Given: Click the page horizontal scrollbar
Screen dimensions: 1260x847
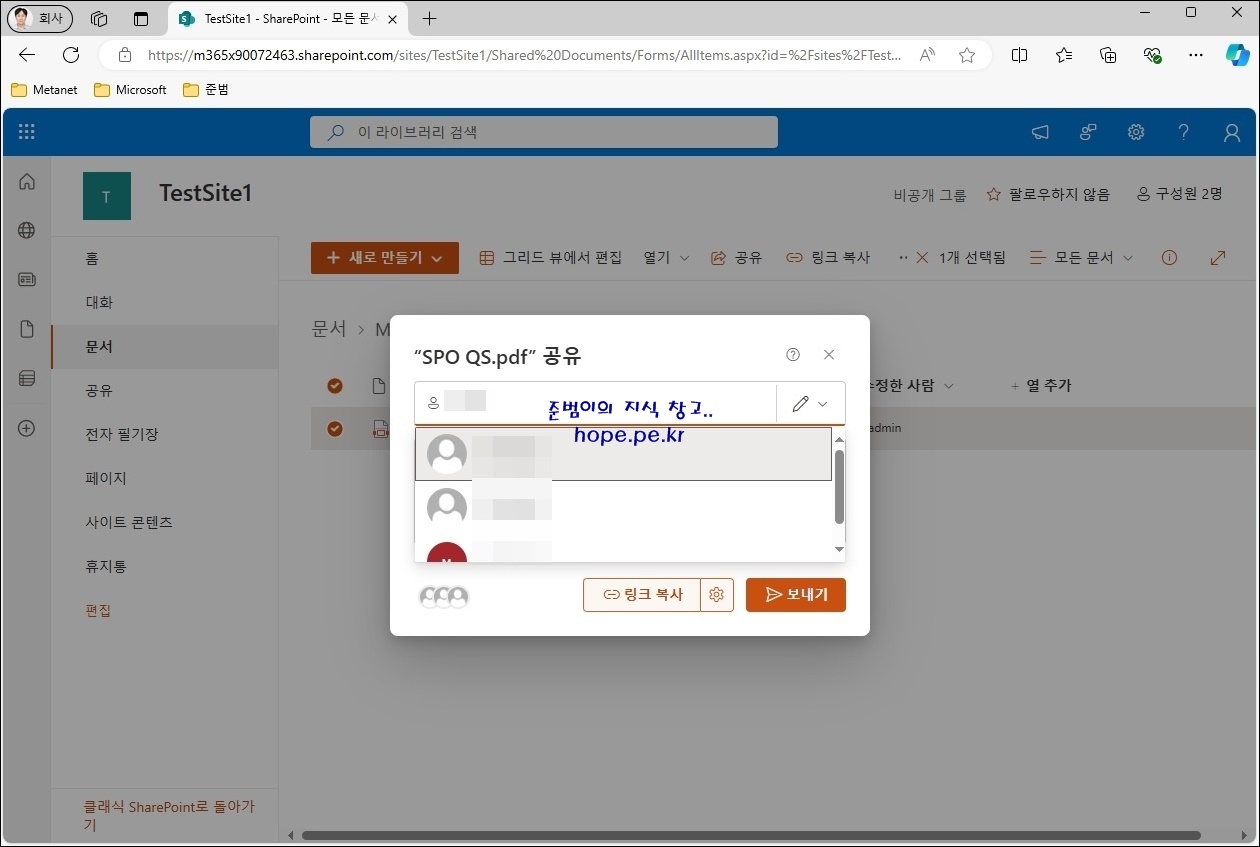Looking at the screenshot, I should pyautogui.click(x=750, y=835).
